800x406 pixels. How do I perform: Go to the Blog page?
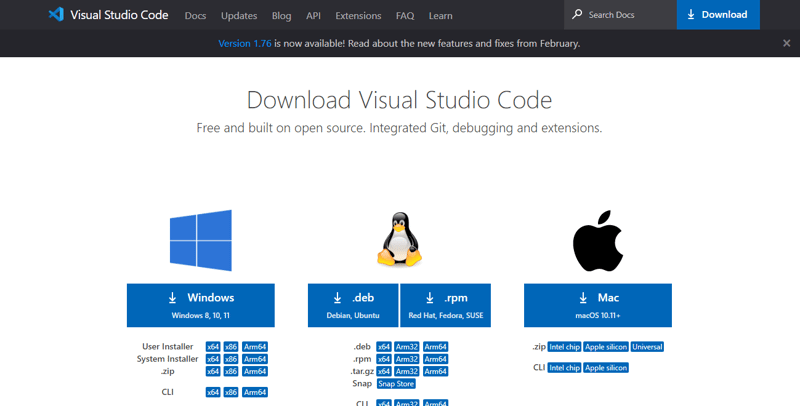pos(281,16)
